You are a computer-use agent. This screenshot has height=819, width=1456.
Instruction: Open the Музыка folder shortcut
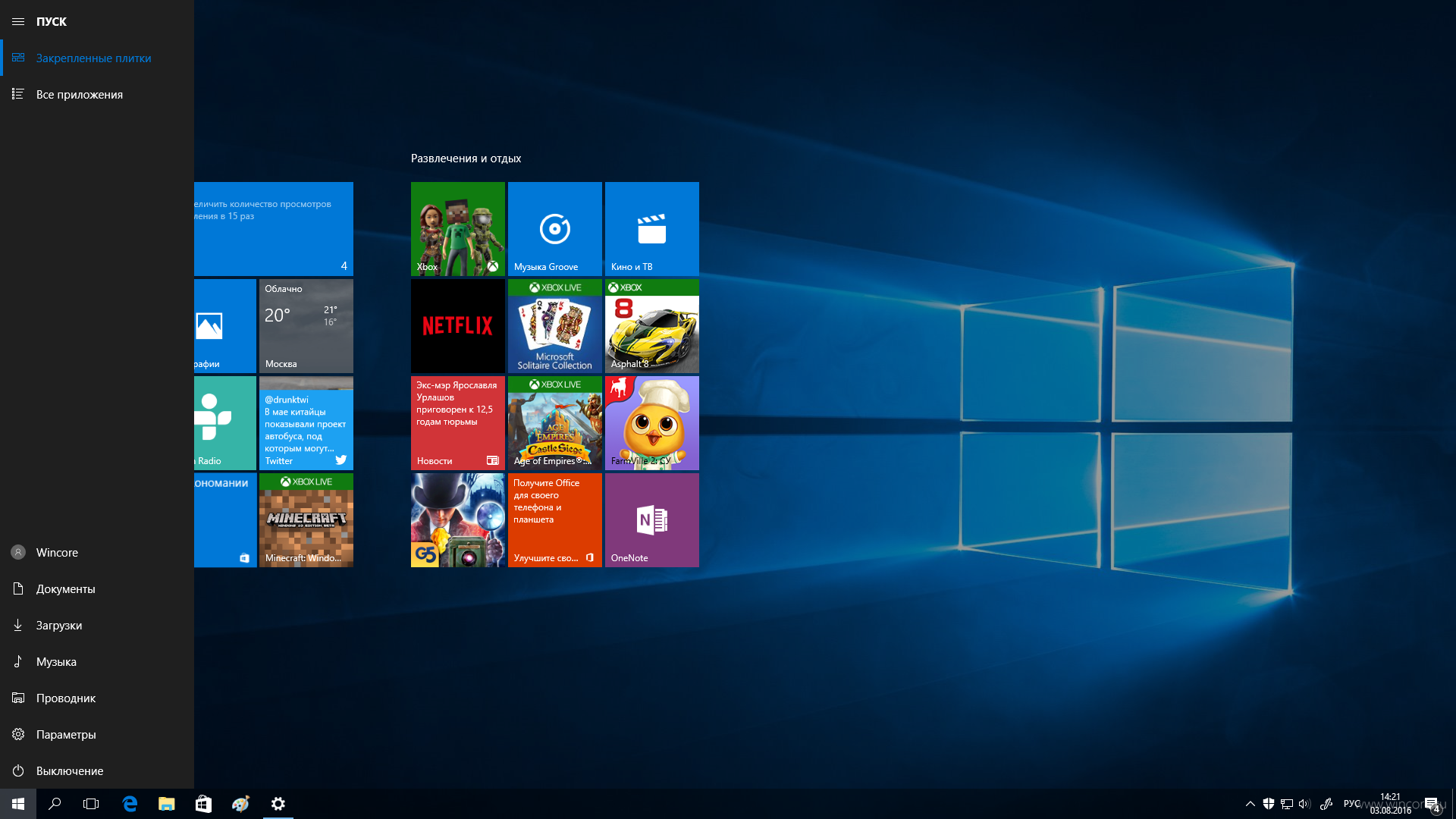[x=97, y=661]
